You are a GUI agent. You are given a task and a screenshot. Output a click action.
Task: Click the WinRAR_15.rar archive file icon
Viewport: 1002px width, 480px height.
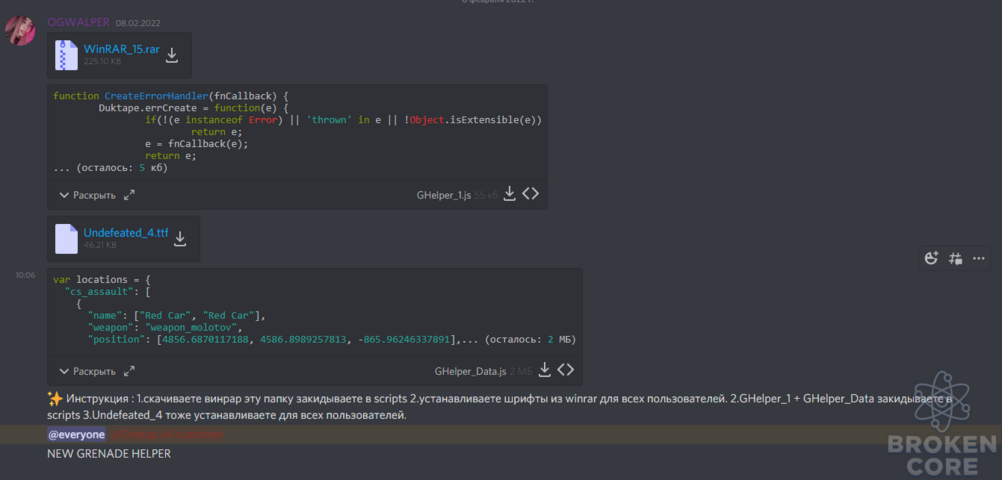point(66,55)
